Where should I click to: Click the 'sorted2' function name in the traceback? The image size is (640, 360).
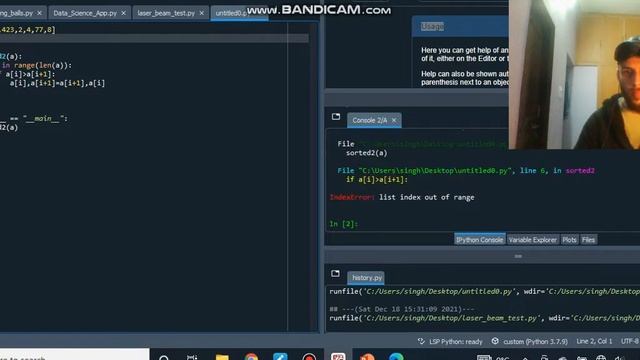pos(580,171)
